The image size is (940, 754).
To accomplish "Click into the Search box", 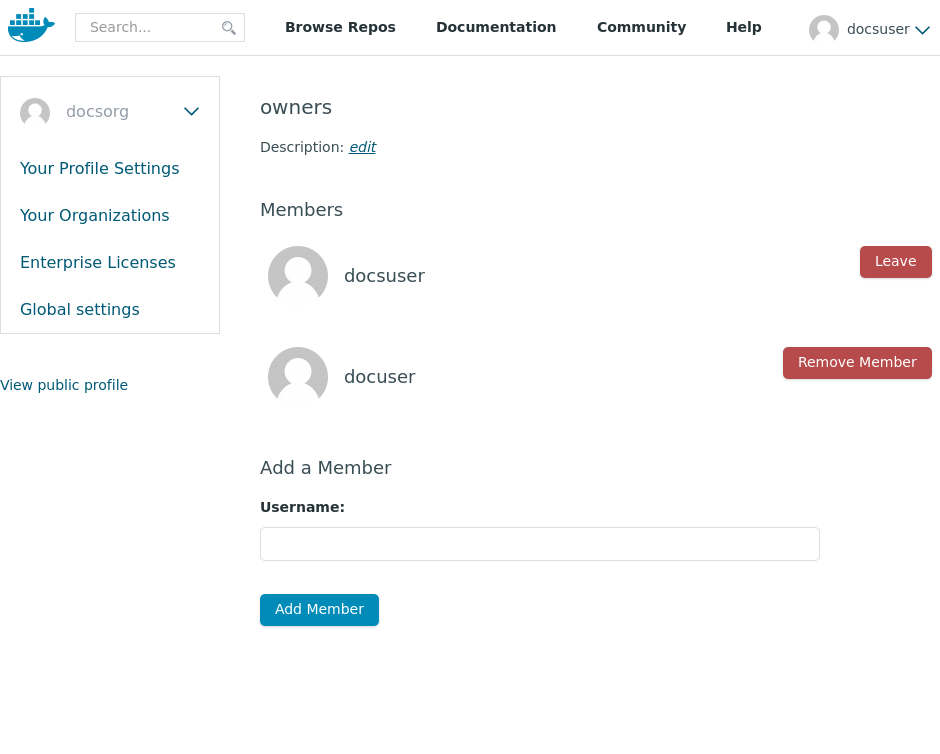I will coord(150,28).
